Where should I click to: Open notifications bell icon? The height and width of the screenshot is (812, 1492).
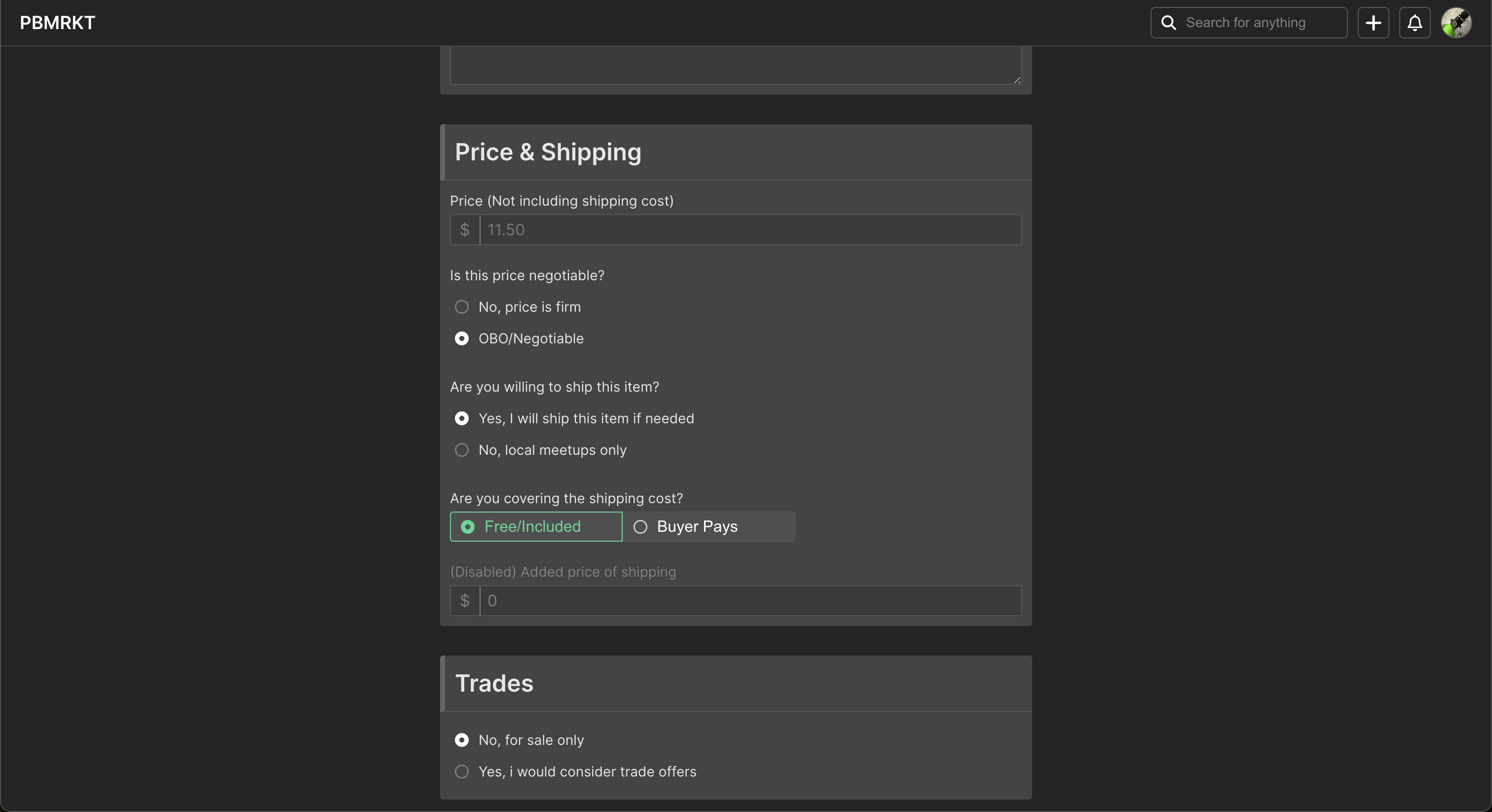[1415, 23]
